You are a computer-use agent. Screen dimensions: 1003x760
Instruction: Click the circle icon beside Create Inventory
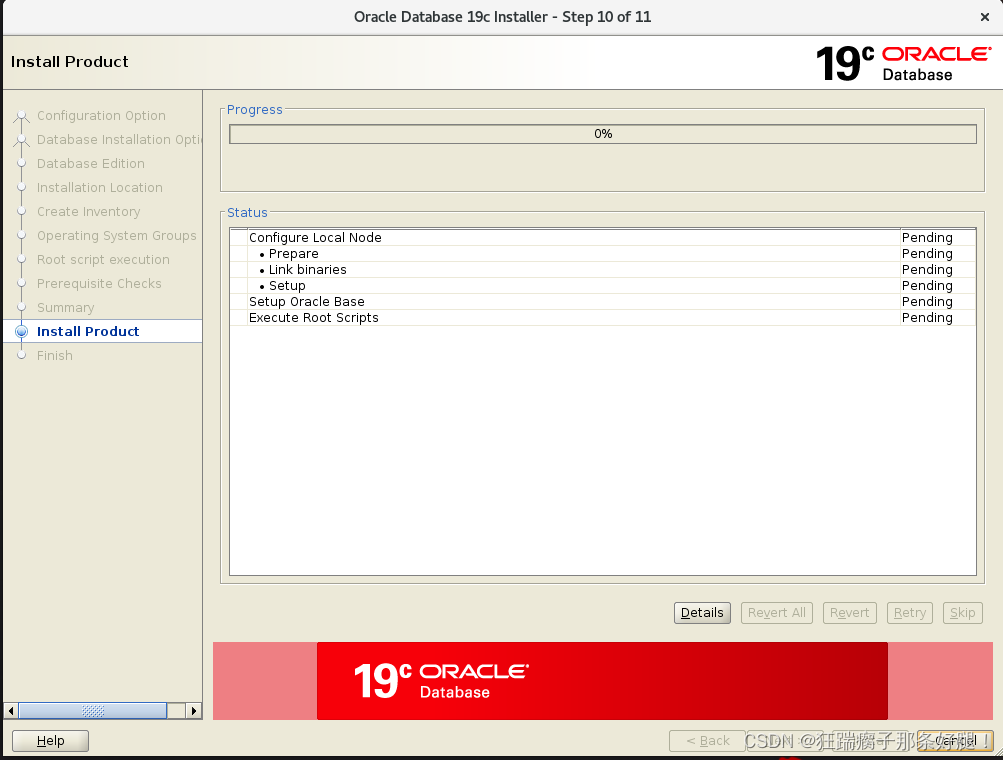coord(21,211)
